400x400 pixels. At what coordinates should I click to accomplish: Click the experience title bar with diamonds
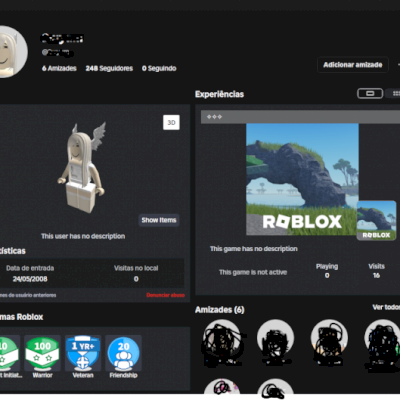[300, 117]
